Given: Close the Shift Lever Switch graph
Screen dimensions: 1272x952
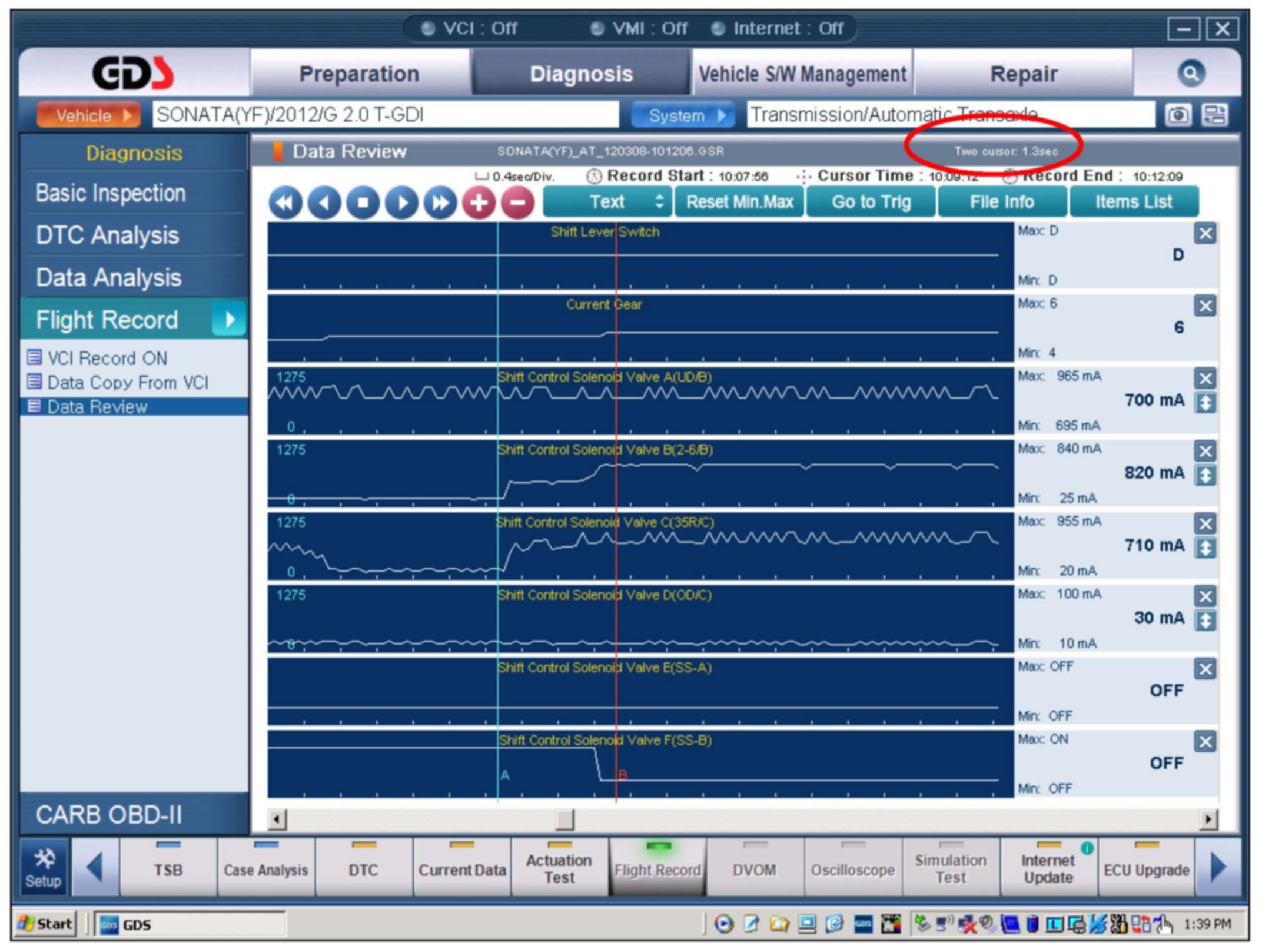Looking at the screenshot, I should pyautogui.click(x=1205, y=234).
